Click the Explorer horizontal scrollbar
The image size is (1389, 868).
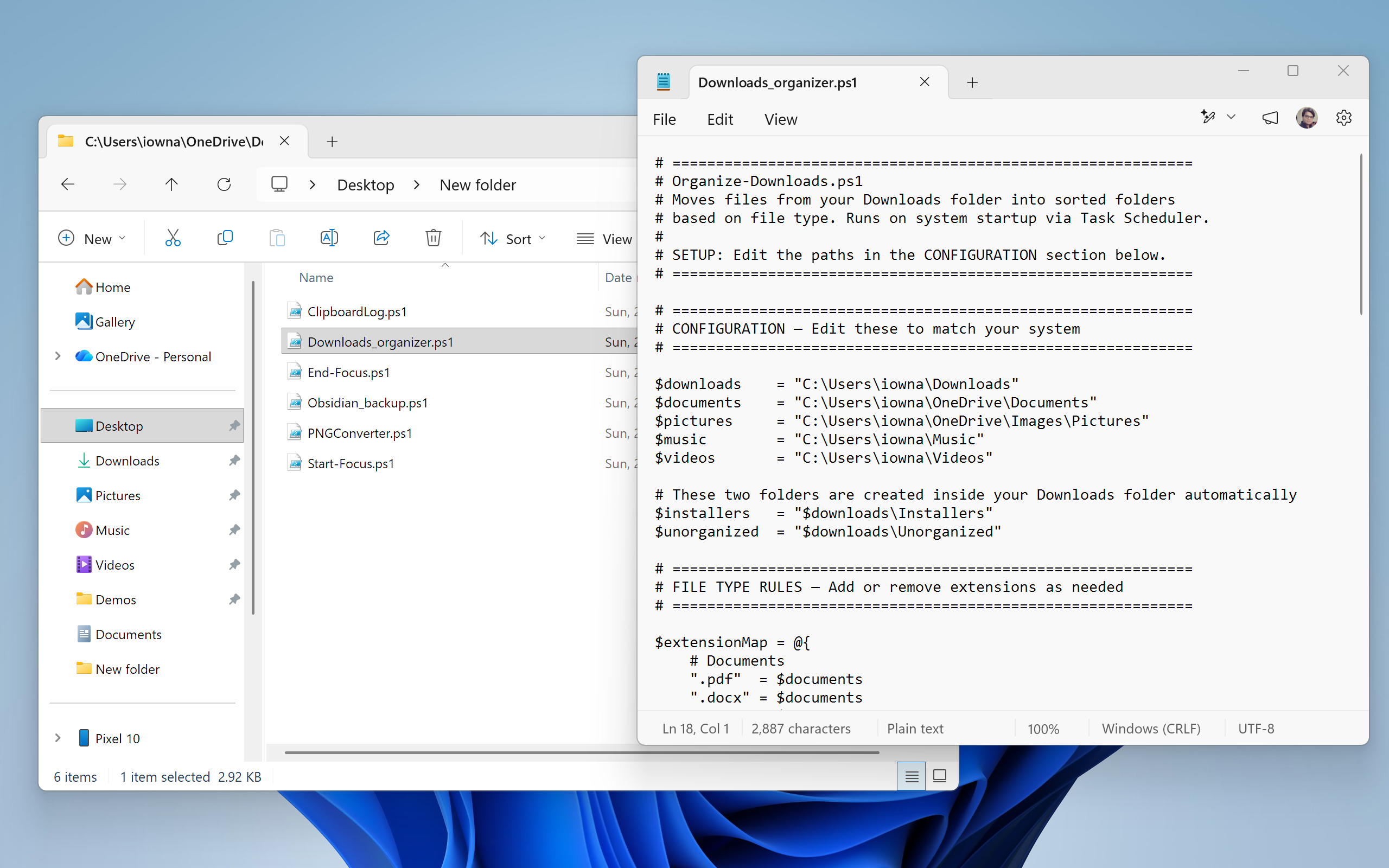pos(582,752)
